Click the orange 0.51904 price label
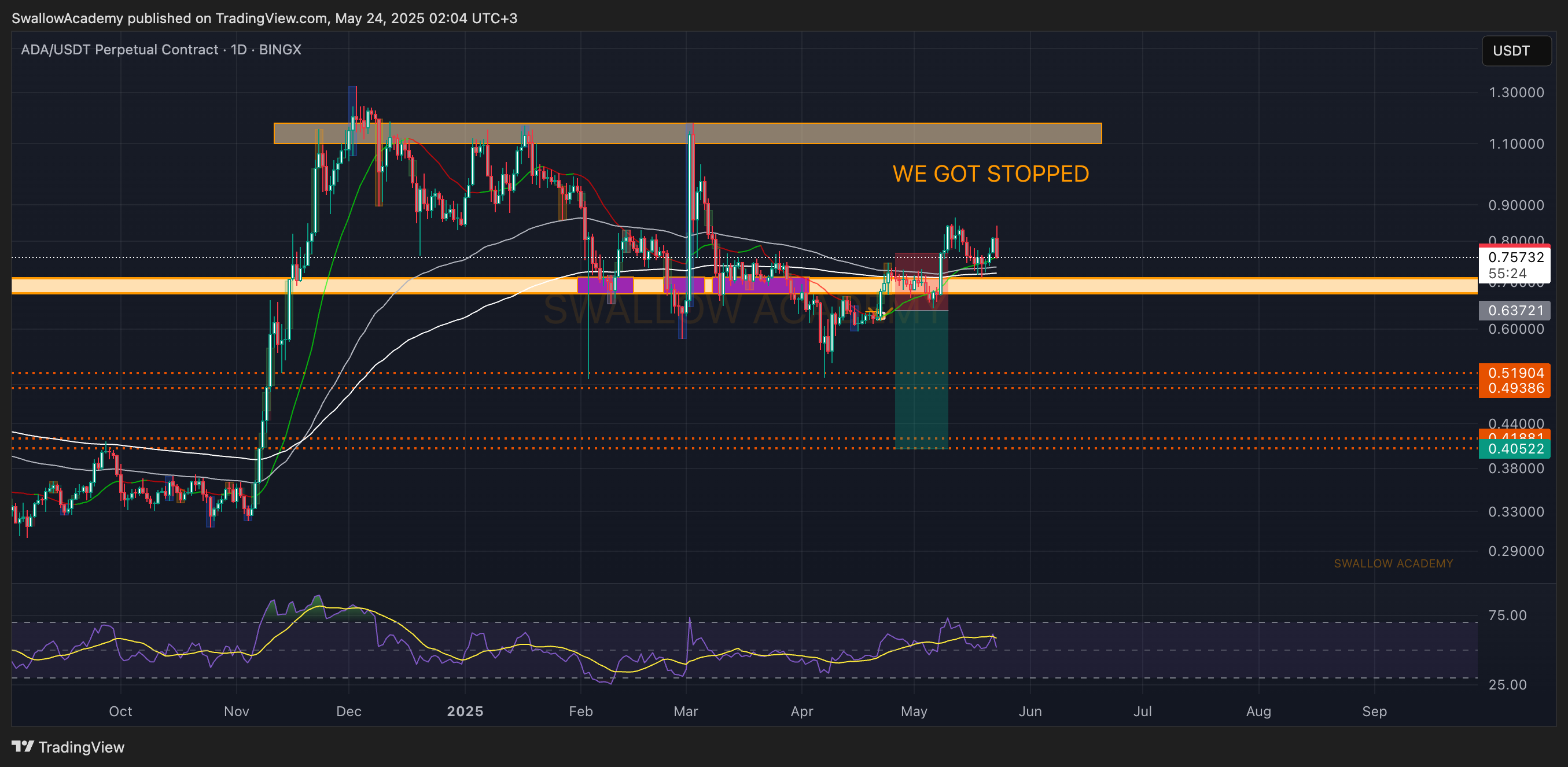 pyautogui.click(x=1515, y=373)
